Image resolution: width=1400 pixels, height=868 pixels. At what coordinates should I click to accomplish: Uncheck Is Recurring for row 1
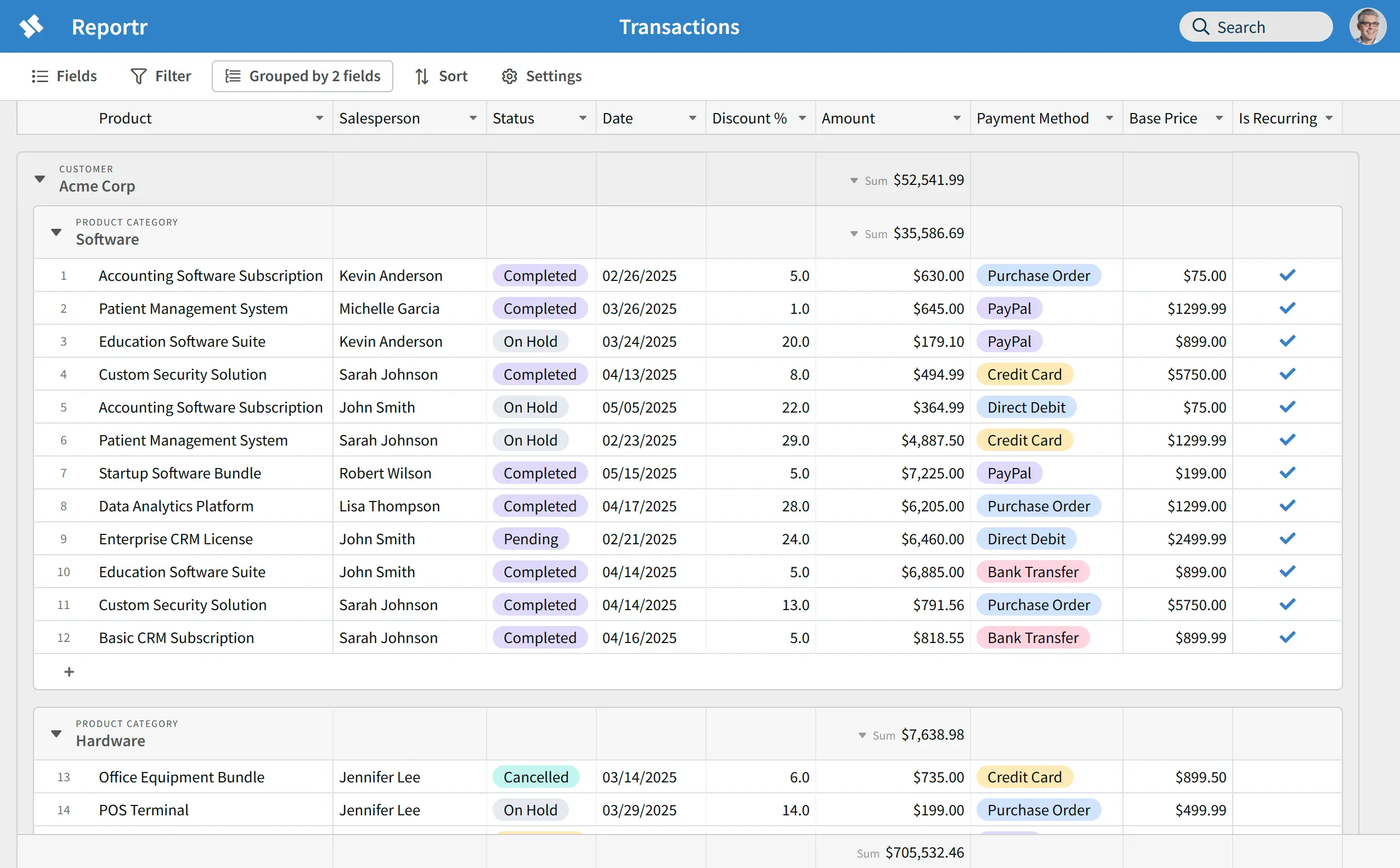pos(1287,275)
